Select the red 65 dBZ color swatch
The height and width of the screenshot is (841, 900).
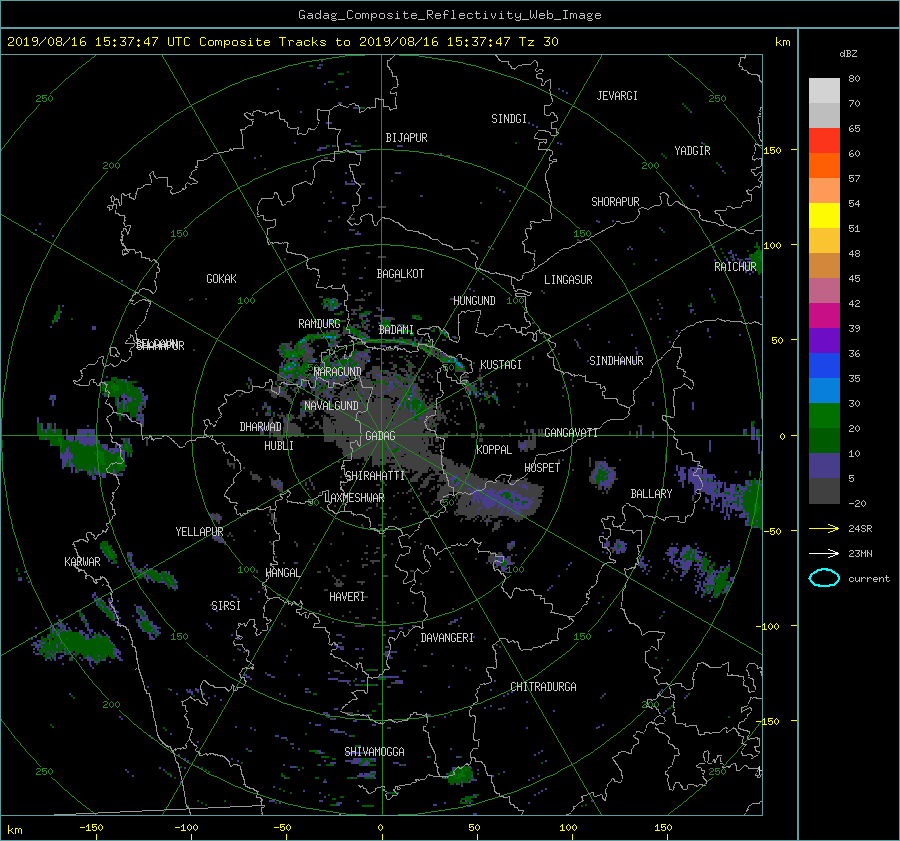824,140
